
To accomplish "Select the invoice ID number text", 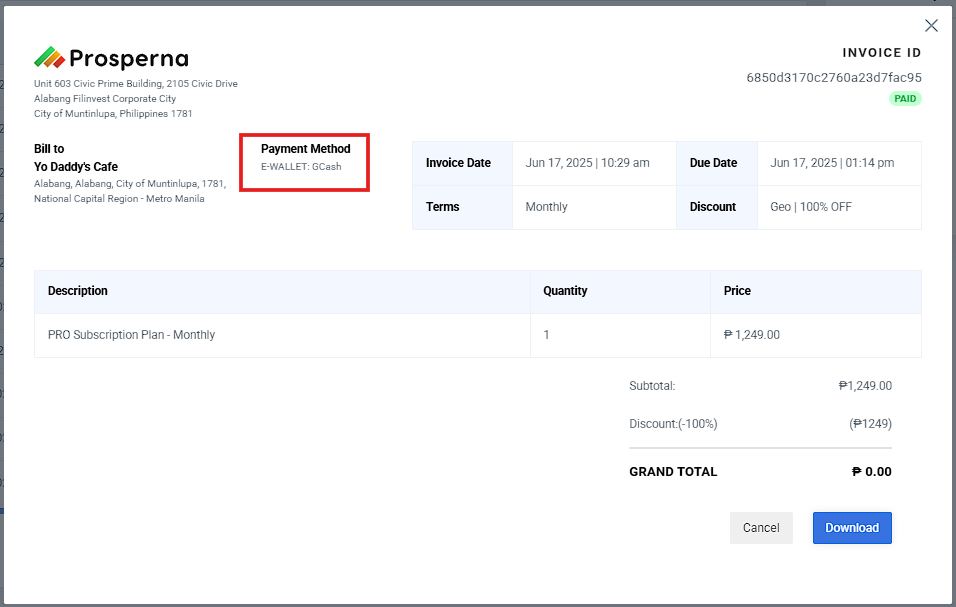I will pos(834,77).
